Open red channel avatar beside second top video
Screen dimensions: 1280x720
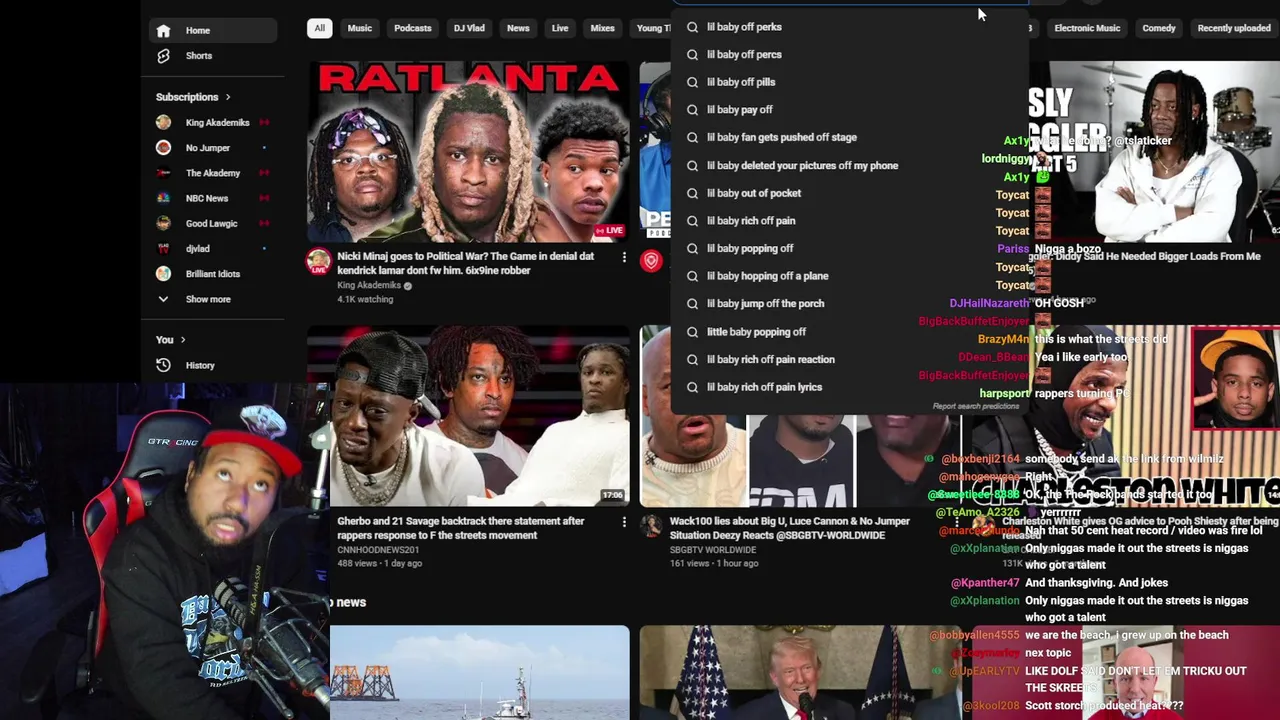tap(651, 261)
